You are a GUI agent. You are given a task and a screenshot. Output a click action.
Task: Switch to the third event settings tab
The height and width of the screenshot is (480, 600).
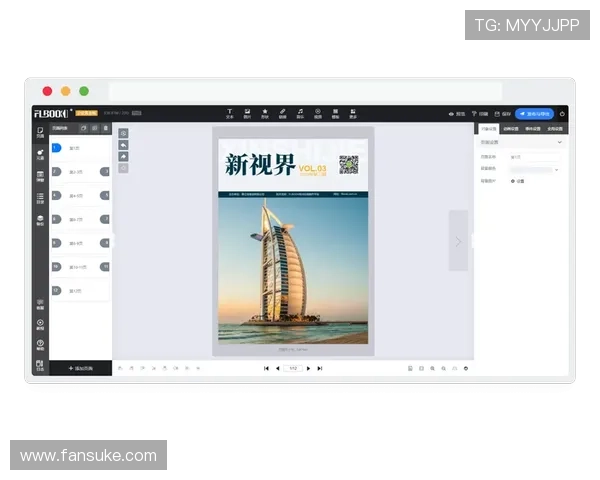[533, 129]
